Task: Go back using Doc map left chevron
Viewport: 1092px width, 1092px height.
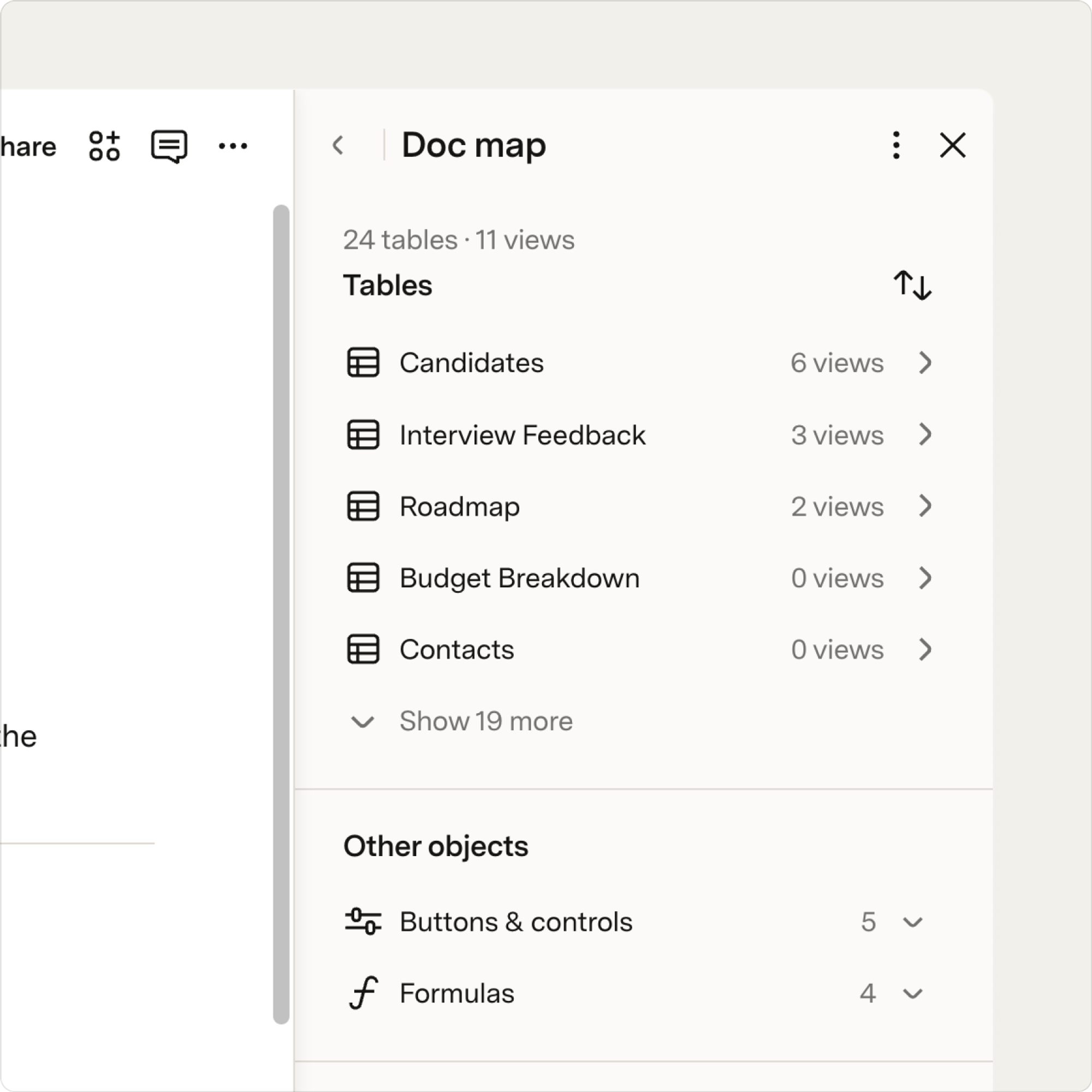Action: [338, 145]
